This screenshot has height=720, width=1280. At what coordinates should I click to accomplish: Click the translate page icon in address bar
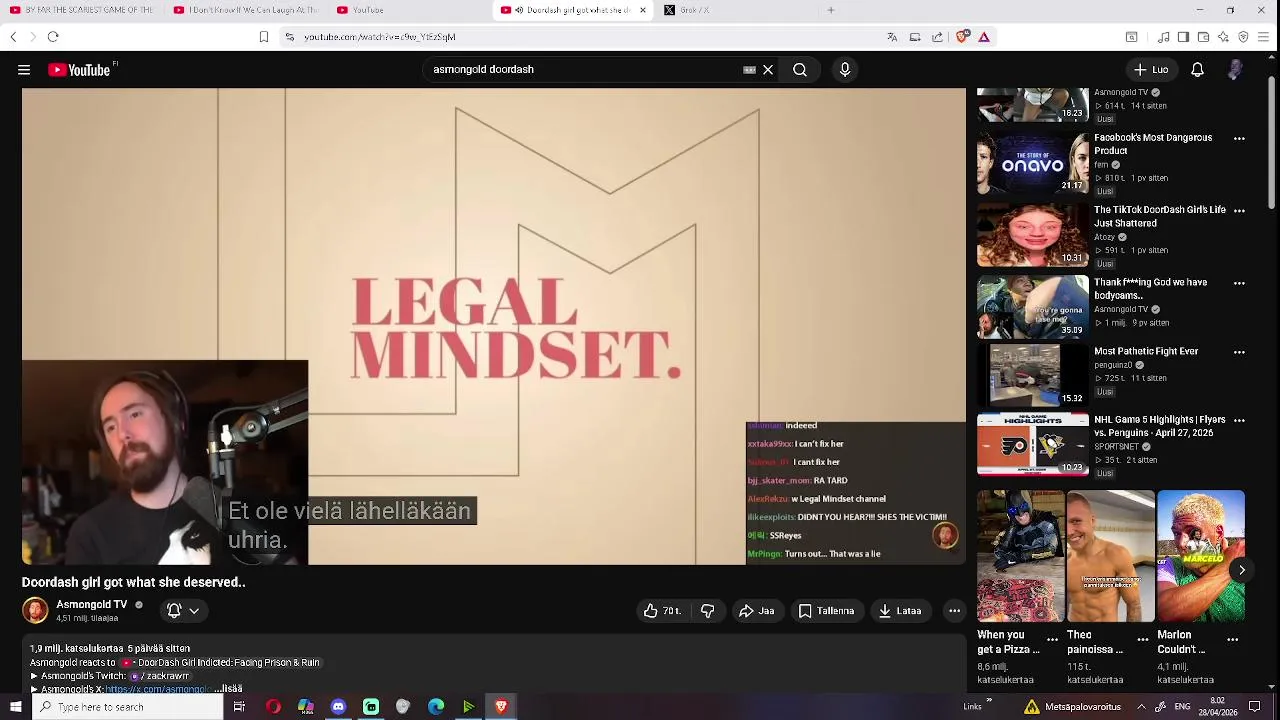click(x=892, y=37)
